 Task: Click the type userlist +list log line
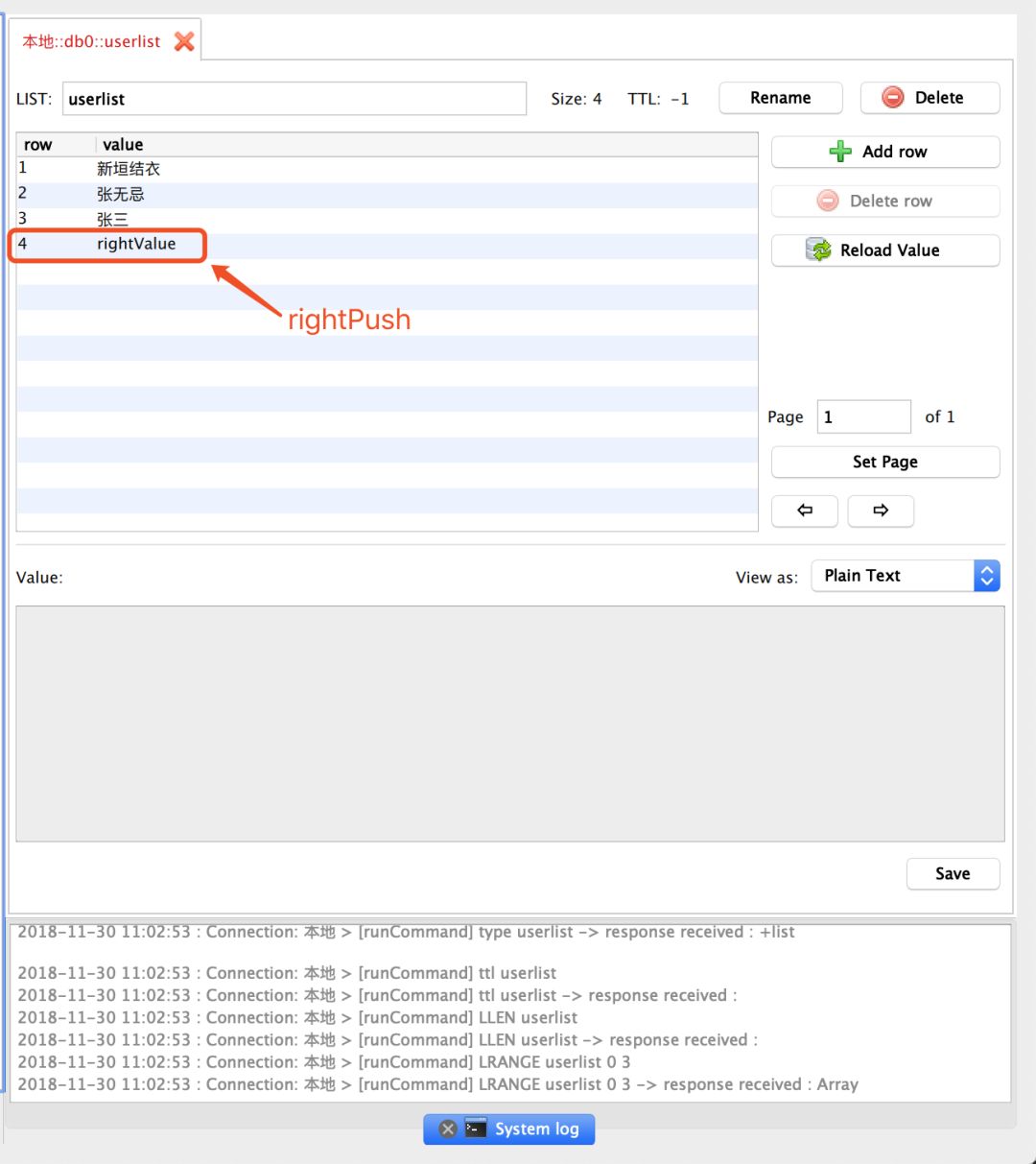coord(406,932)
